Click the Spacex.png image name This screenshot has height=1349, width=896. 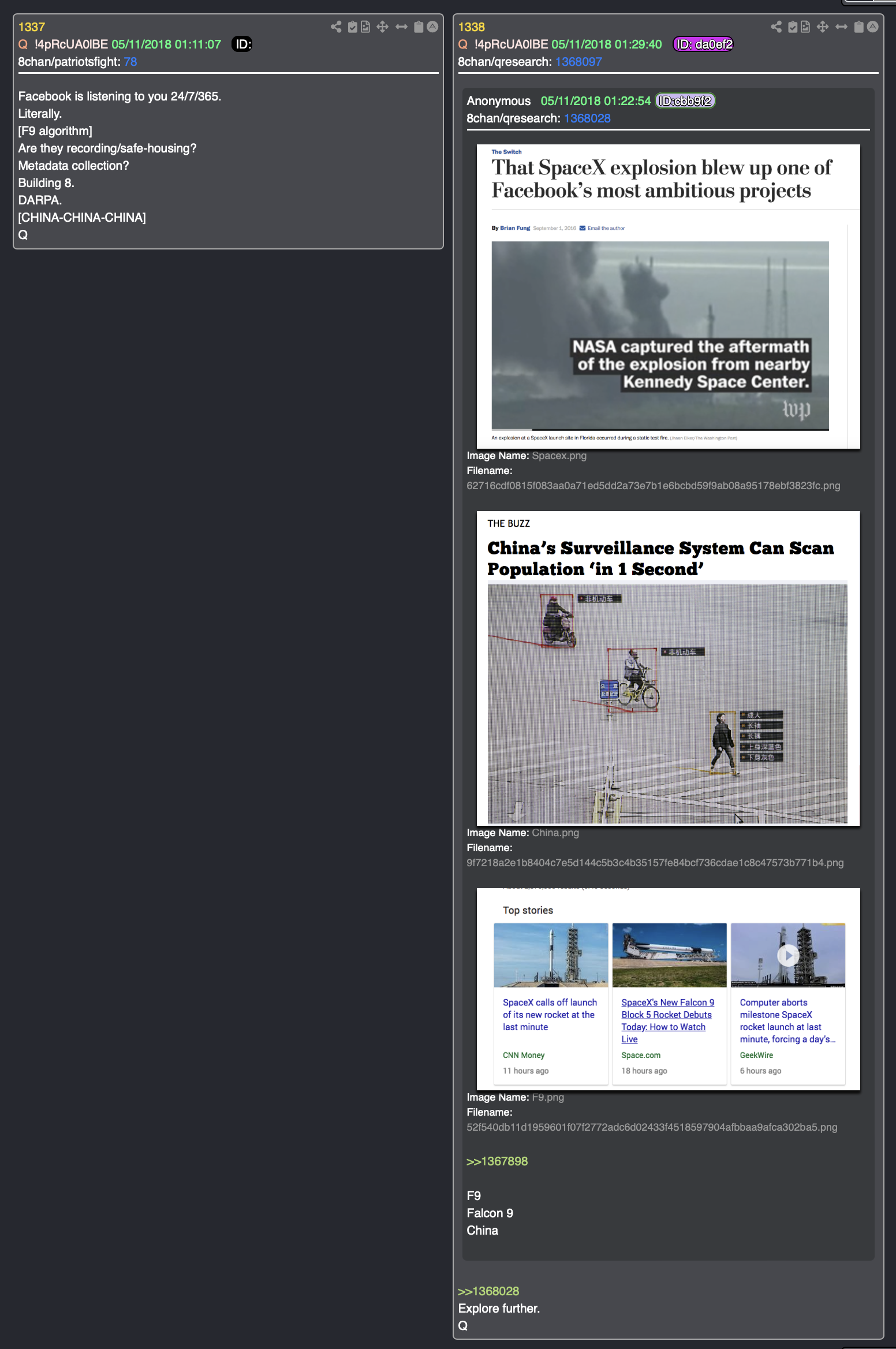pos(559,456)
